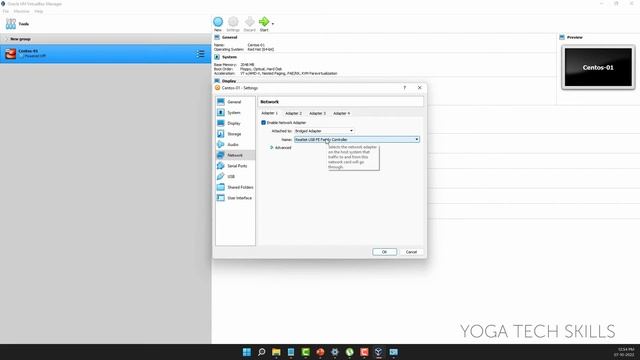The height and width of the screenshot is (360, 640).
Task: Open the VirtualBox taskbar icon
Action: click(379, 352)
